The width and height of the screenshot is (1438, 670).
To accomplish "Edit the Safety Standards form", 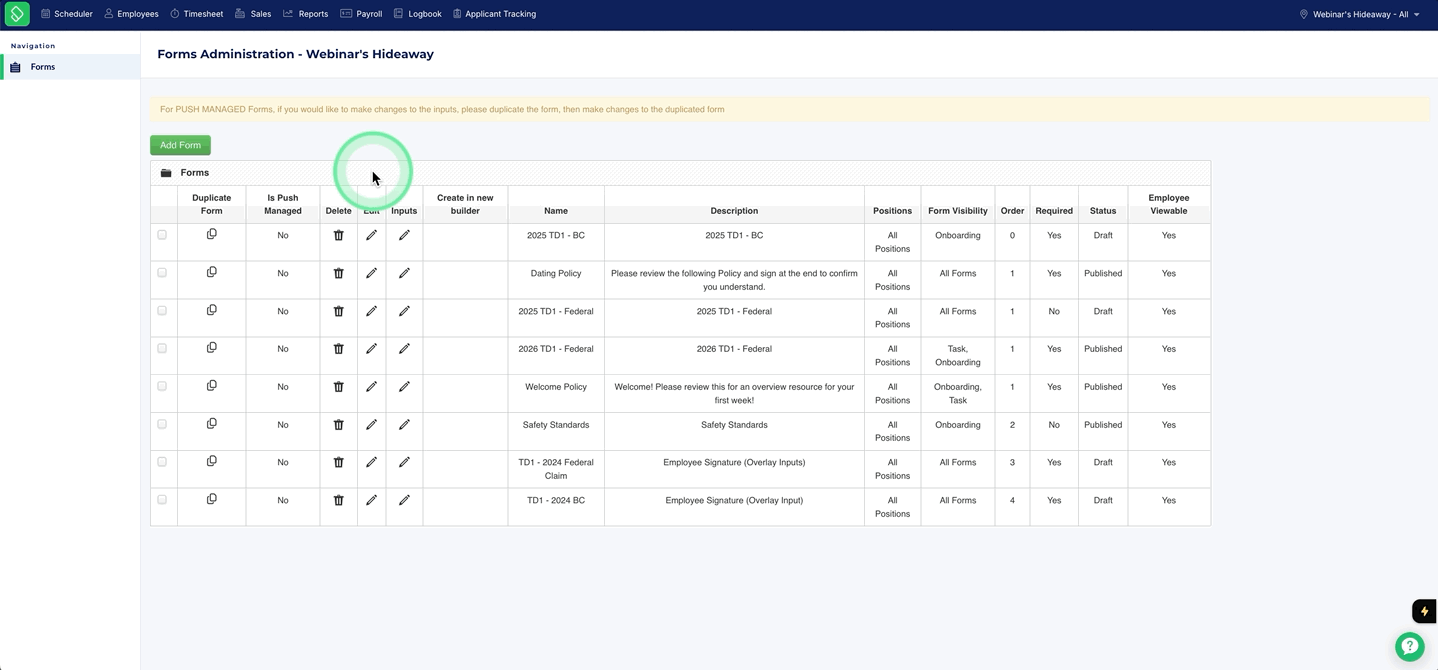I will [x=371, y=425].
